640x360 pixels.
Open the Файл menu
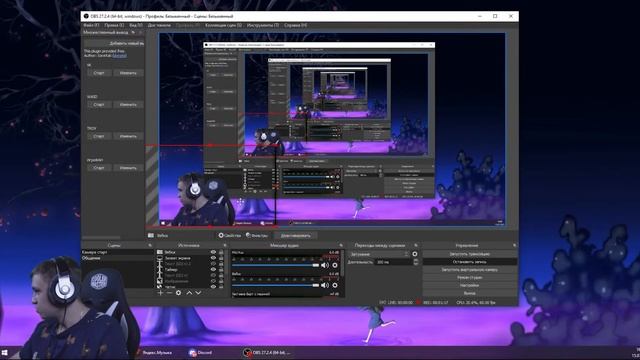point(91,25)
